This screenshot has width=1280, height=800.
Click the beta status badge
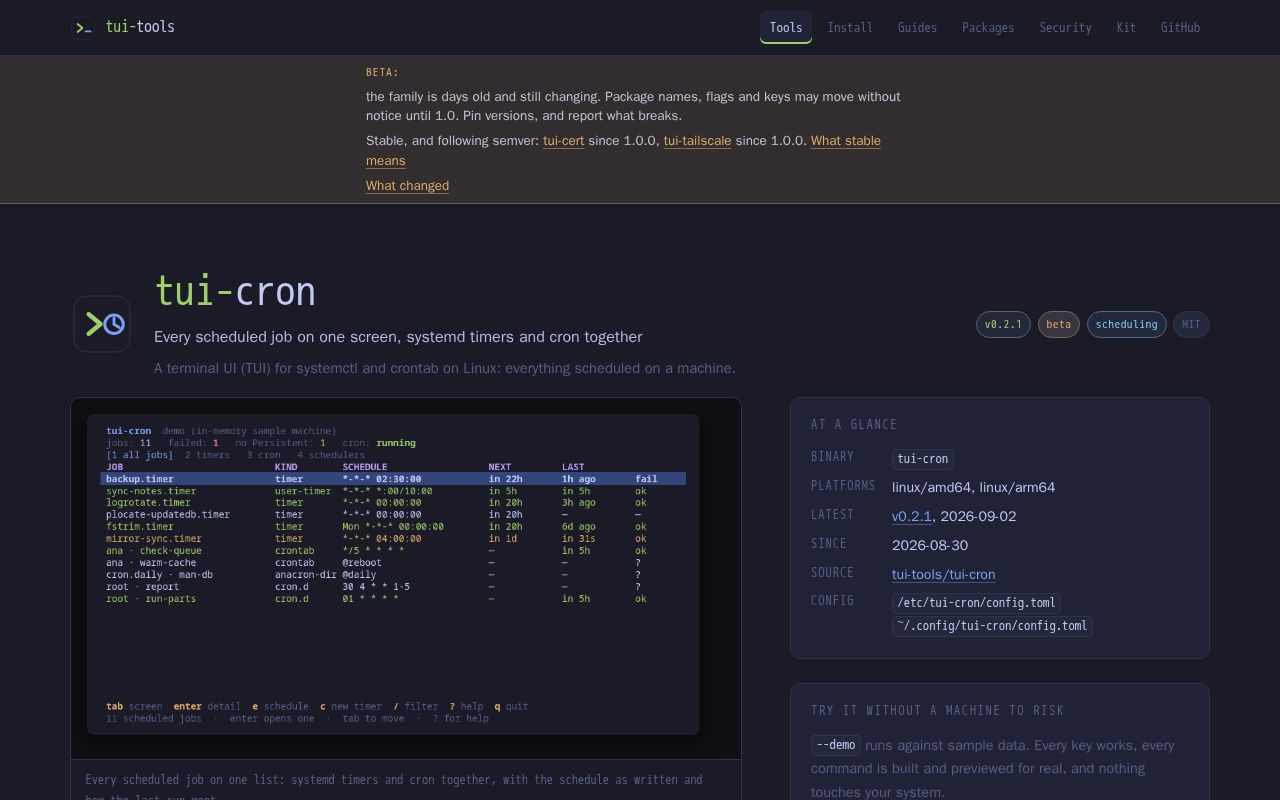[1058, 324]
